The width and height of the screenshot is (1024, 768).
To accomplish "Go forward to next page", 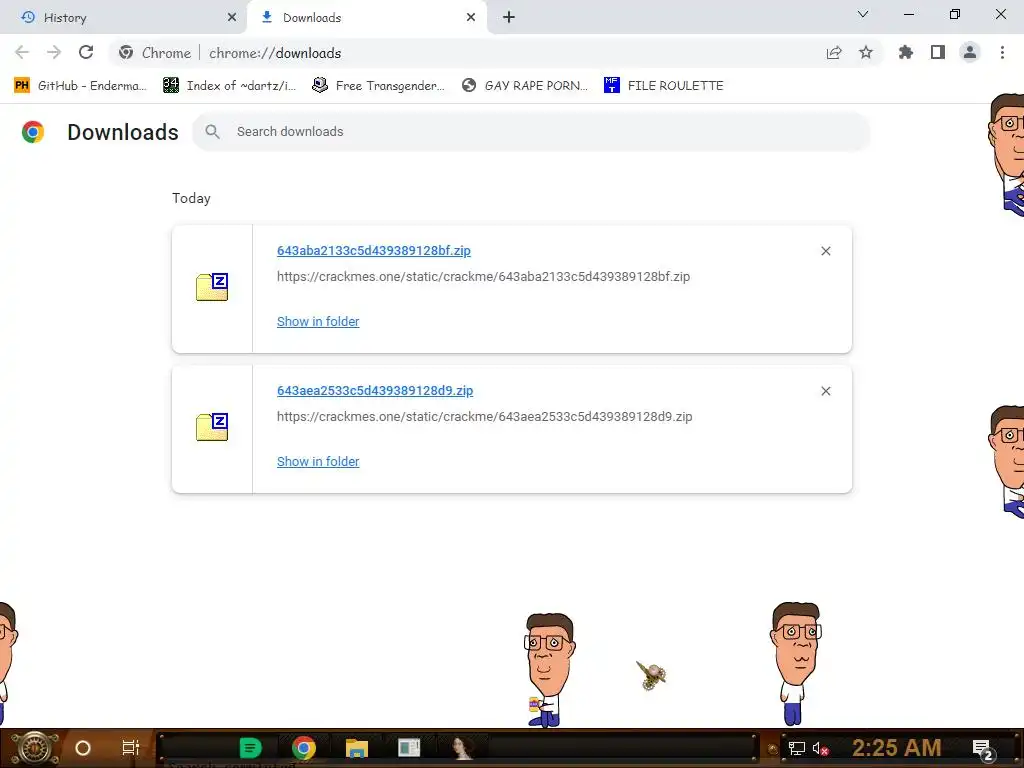I will pyautogui.click(x=54, y=53).
